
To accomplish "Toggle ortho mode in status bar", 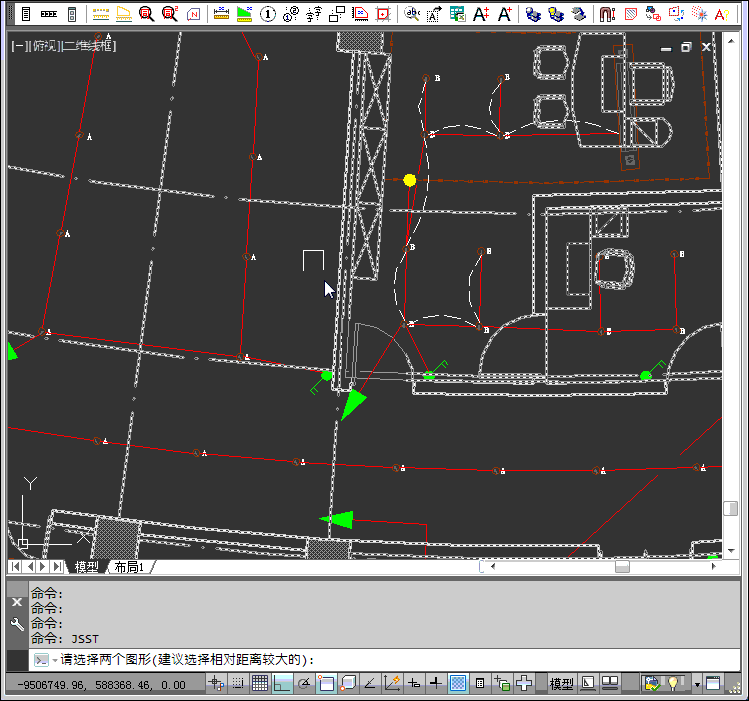I will coord(282,684).
